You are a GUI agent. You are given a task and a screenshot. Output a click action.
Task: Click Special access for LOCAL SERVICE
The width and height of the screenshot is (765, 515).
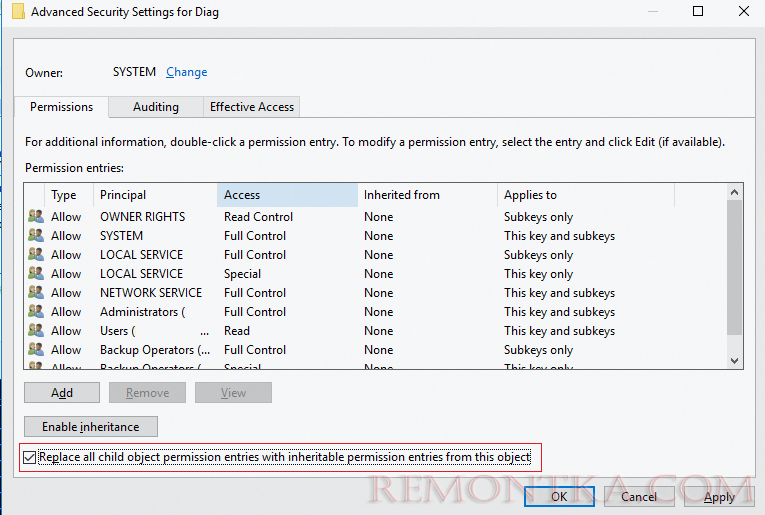click(x=242, y=274)
